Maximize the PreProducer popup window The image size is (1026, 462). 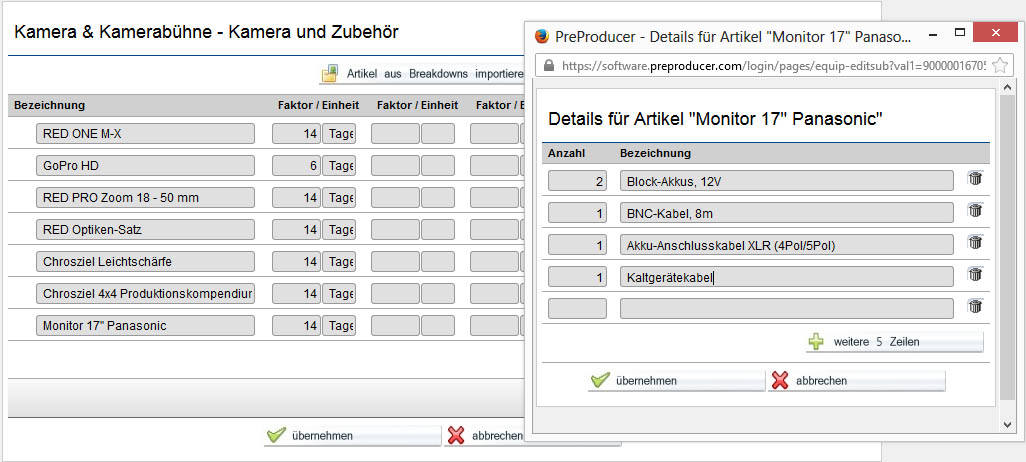(x=960, y=32)
